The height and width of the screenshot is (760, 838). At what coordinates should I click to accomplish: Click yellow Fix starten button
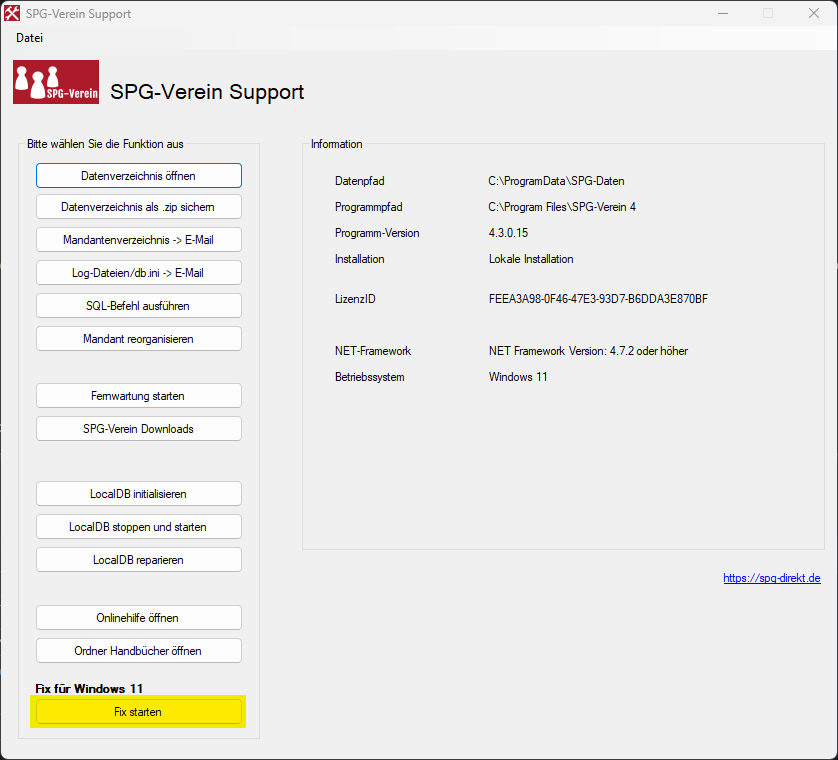pos(138,712)
